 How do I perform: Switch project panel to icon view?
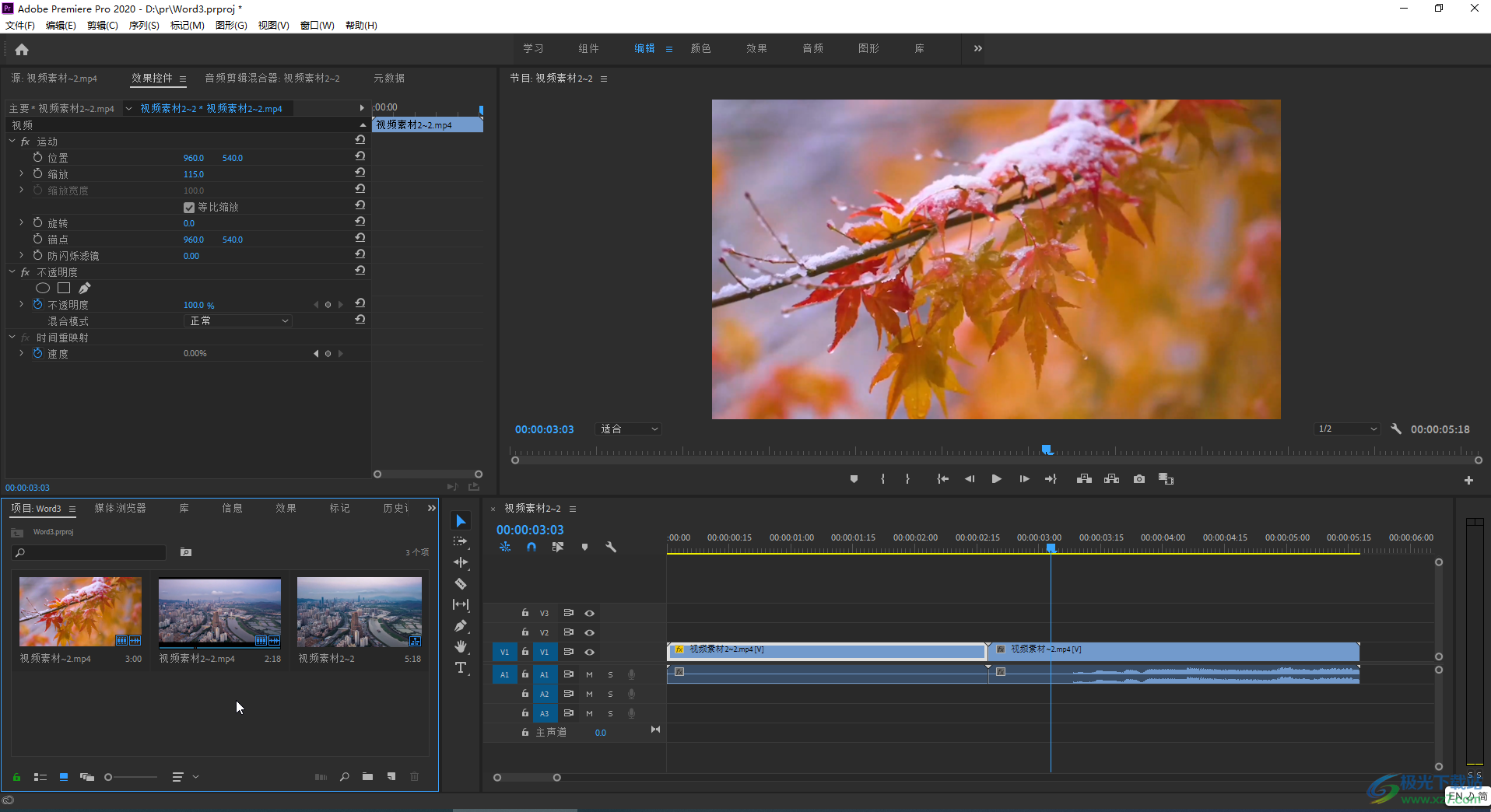click(64, 776)
